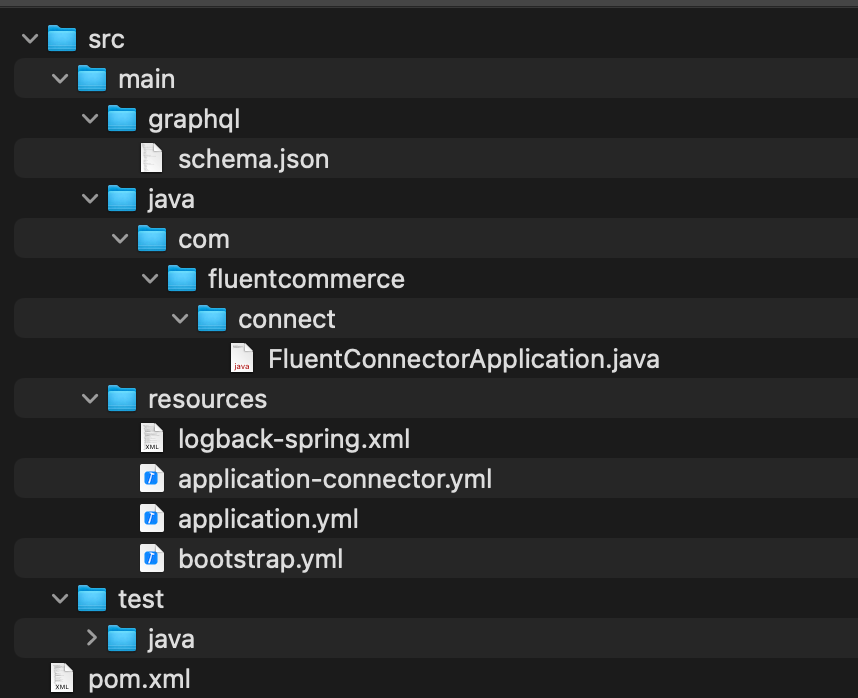The image size is (858, 698).
Task: Click the bootstrap.yml file icon
Action: (x=152, y=558)
